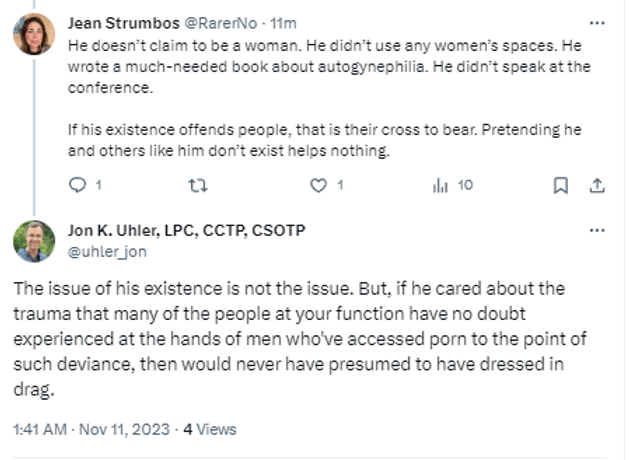Open more options on Jean Strumbos's tweet
This screenshot has width=629, height=460.
tap(597, 22)
